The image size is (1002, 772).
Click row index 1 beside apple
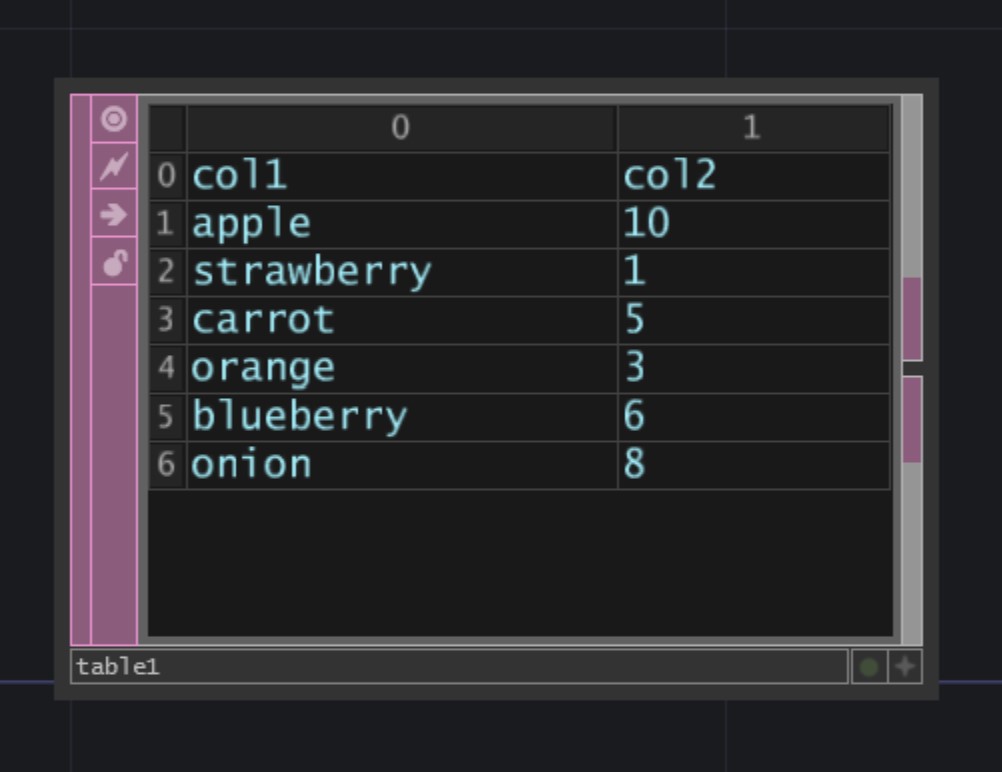click(167, 224)
